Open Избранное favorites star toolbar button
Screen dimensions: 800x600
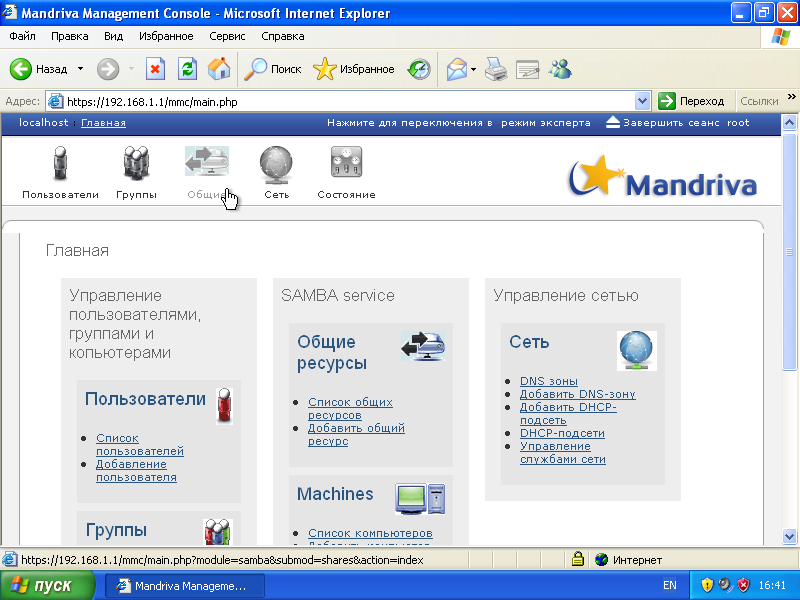click(x=354, y=69)
